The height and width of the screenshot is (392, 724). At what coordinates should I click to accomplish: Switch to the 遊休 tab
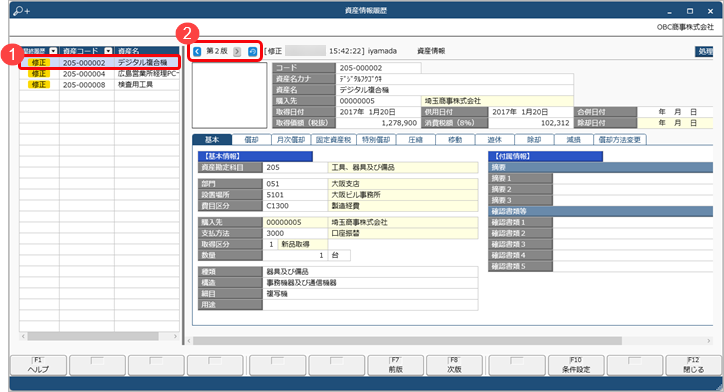495,139
